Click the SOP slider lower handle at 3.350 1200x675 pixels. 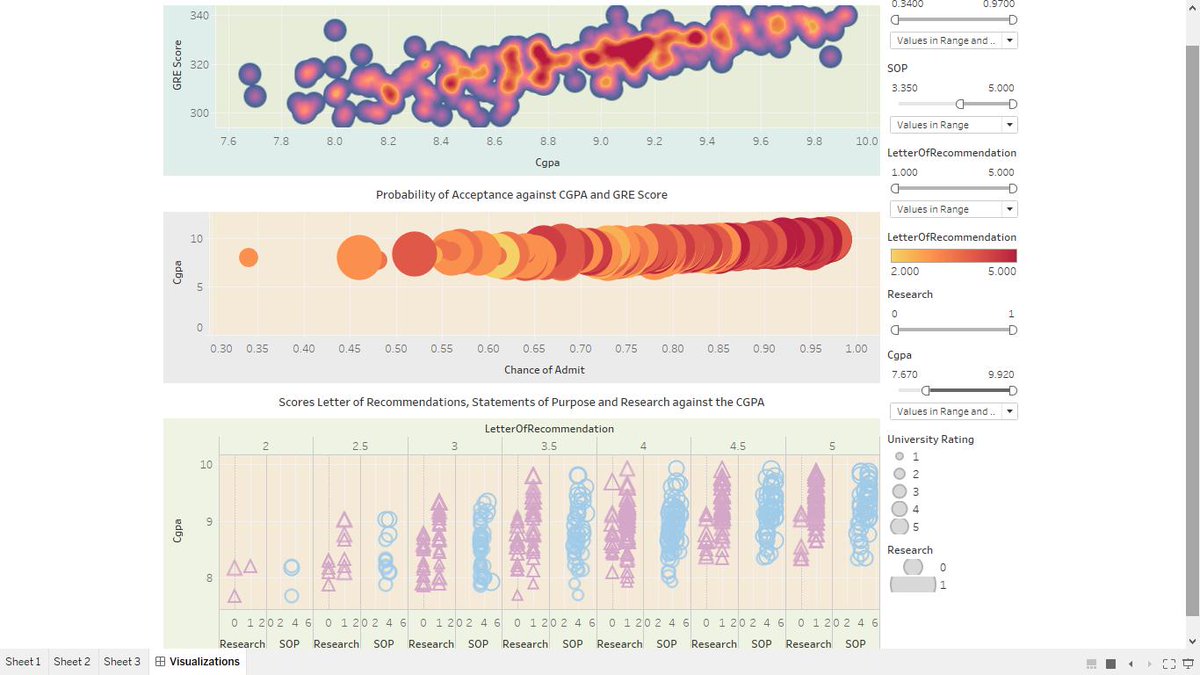[960, 103]
